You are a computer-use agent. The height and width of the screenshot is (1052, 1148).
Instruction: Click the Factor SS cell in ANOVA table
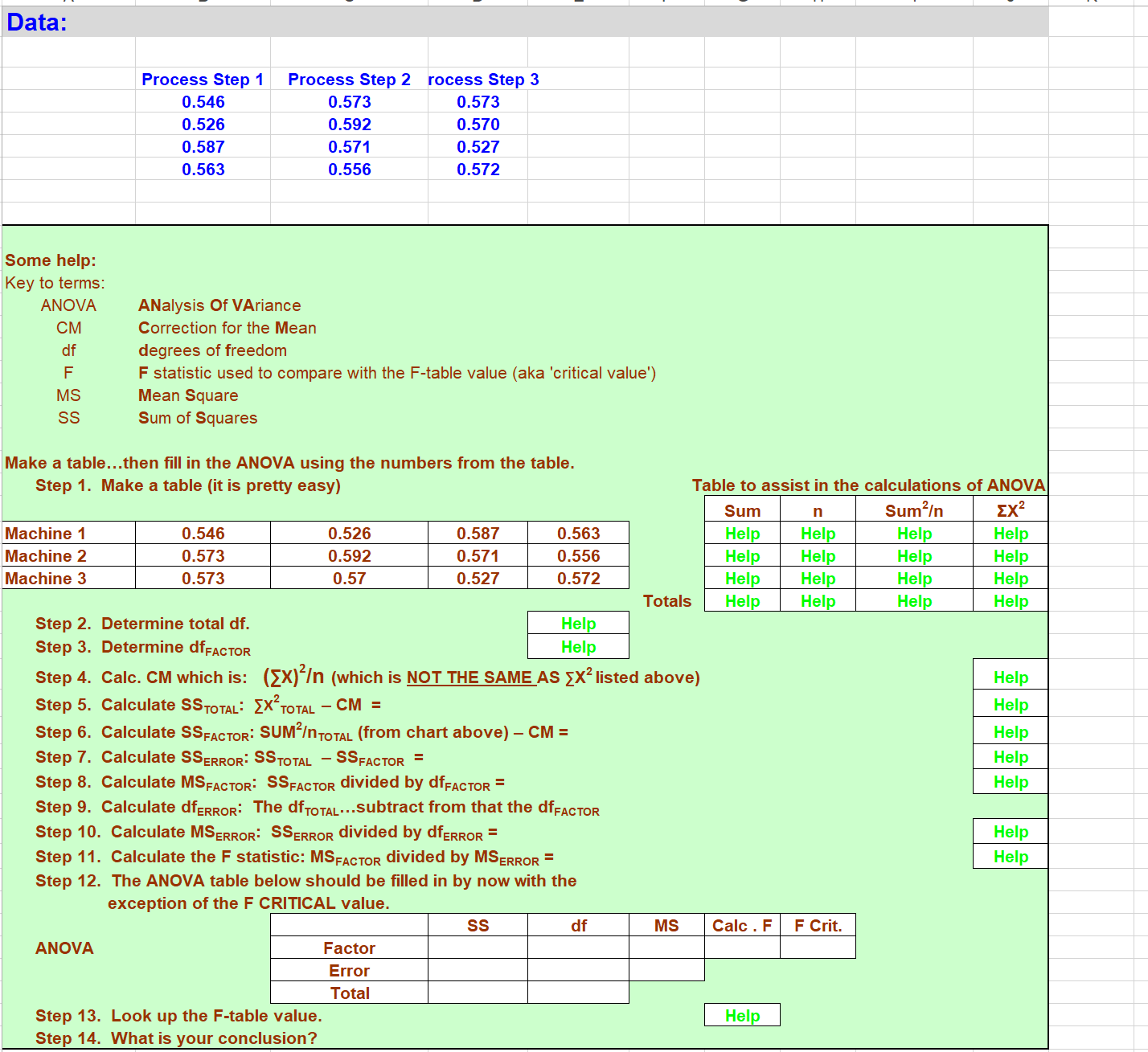(478, 948)
